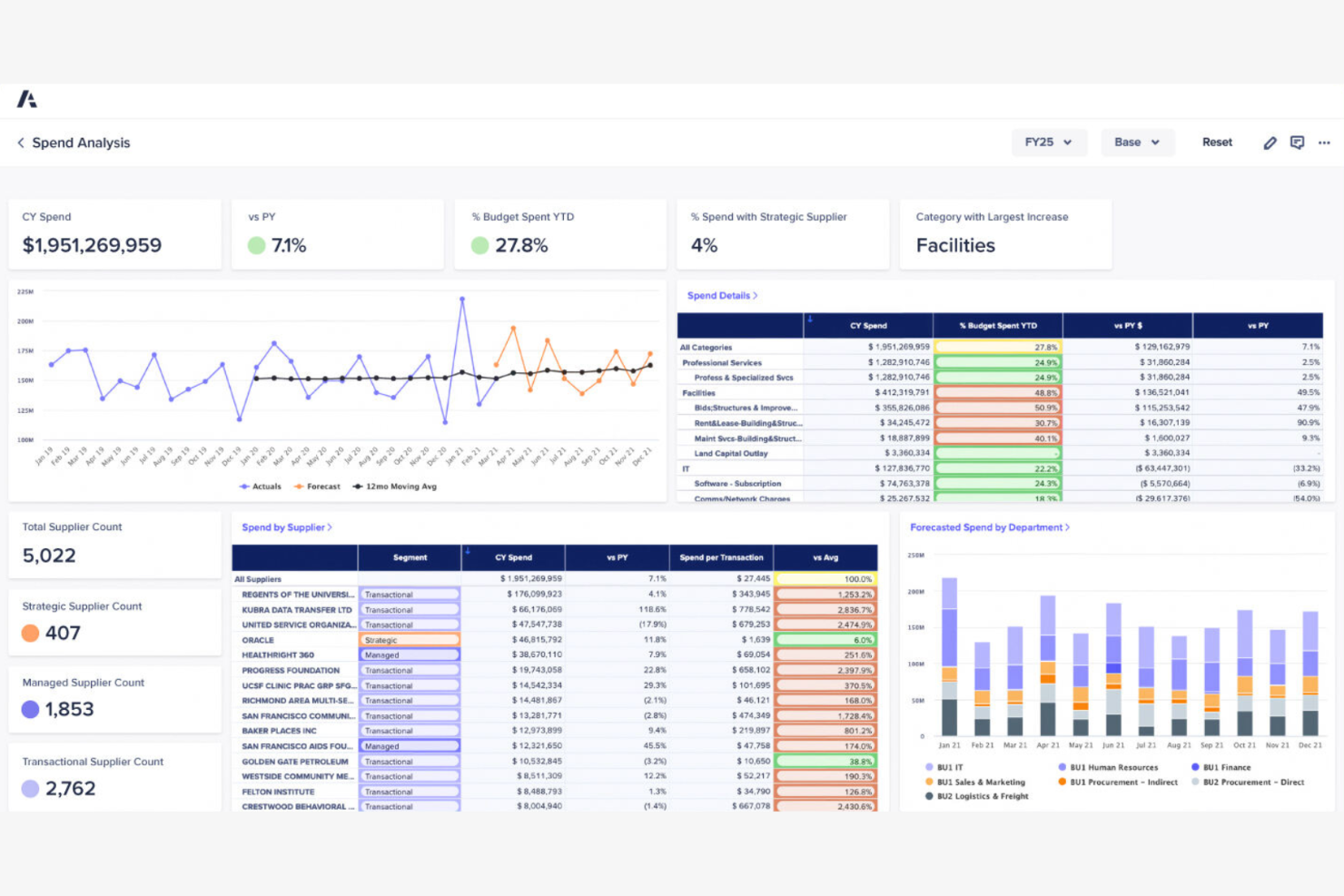Click the ellipsis more-options icon
Viewport: 1344px width, 896px height.
(x=1324, y=143)
